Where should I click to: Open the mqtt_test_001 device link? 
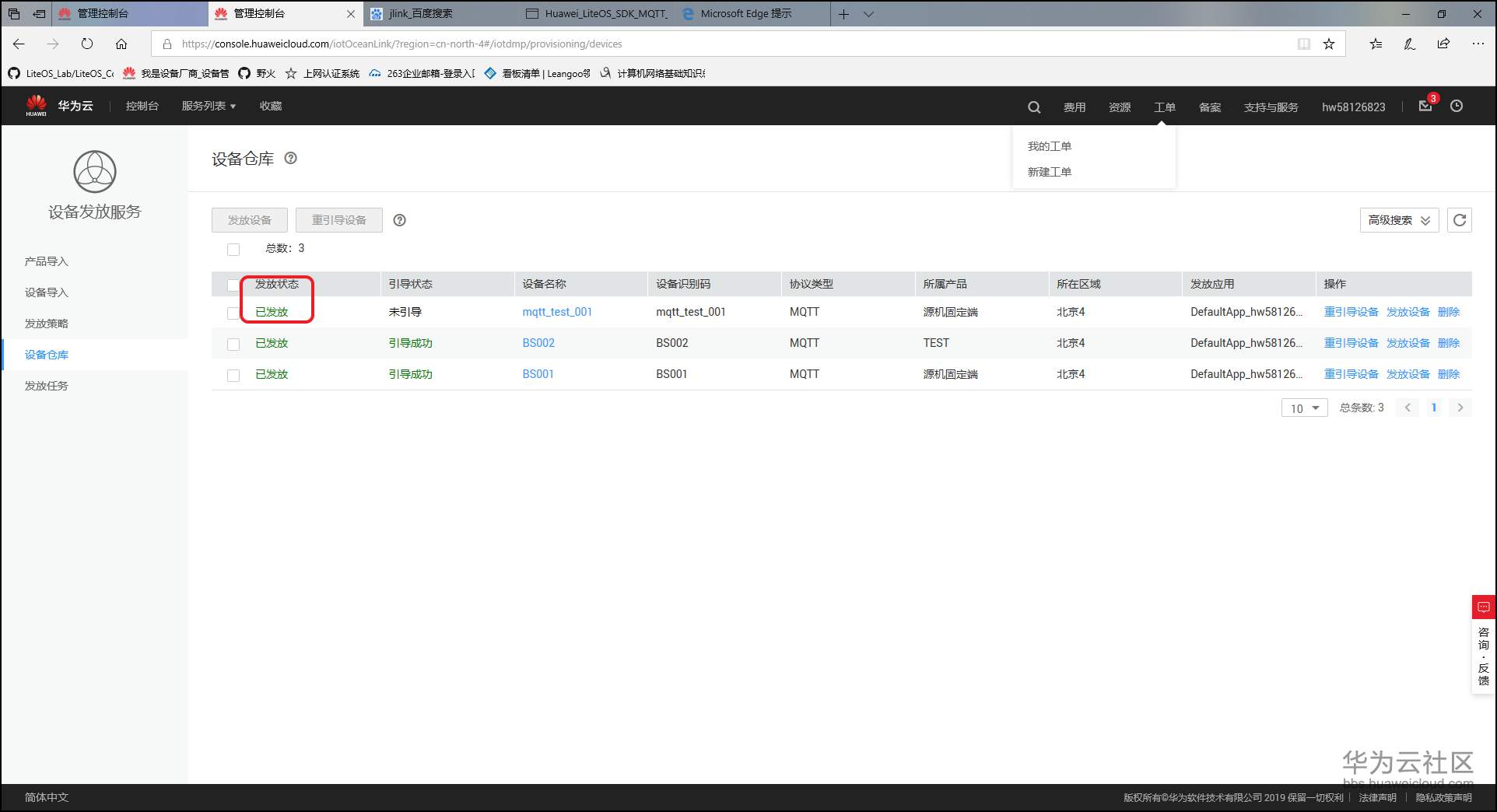point(557,312)
